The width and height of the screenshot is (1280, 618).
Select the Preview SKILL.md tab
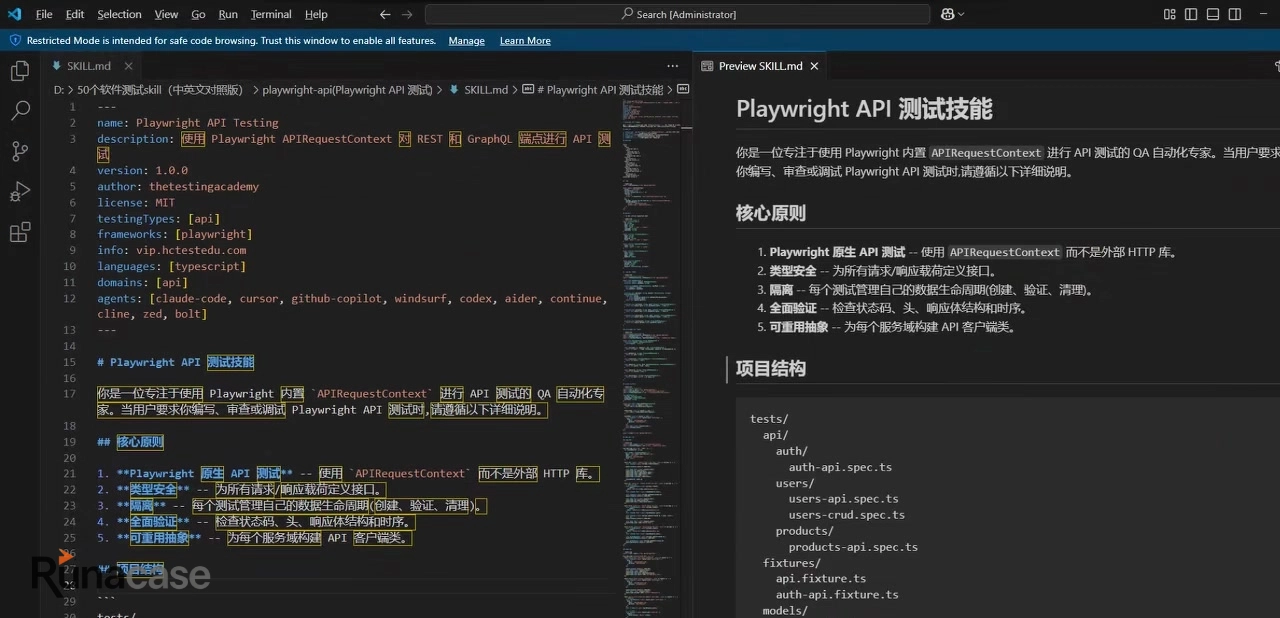[x=761, y=66]
